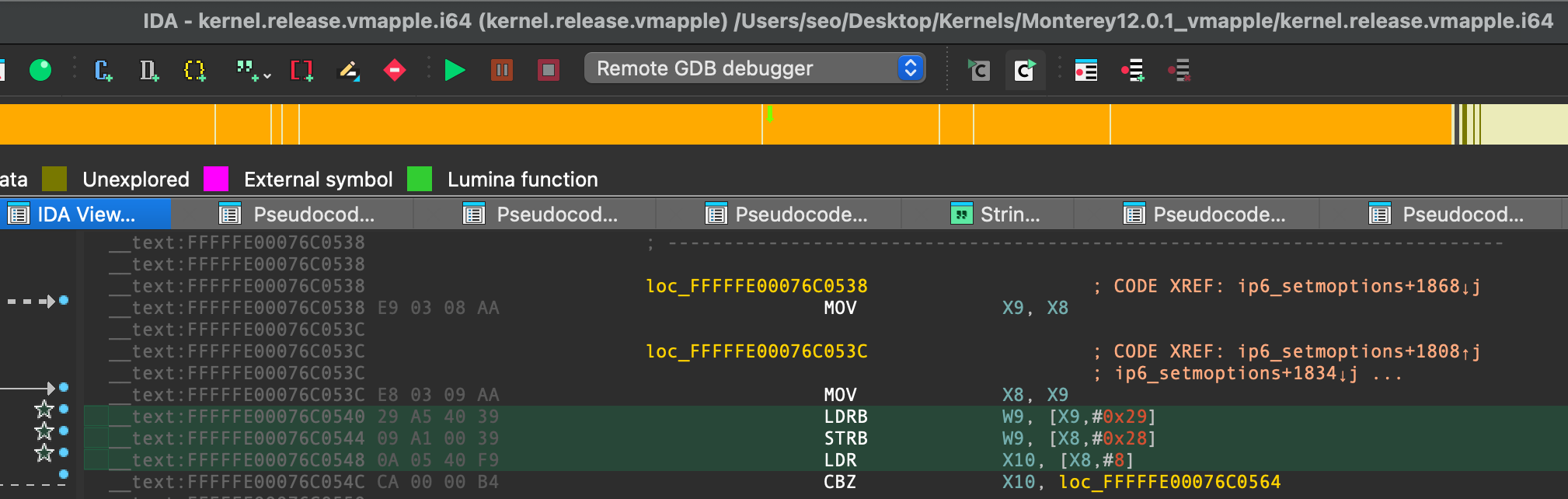The height and width of the screenshot is (499, 1568).
Task: Click the External symbol magenta color swatch
Action: pyautogui.click(x=216, y=179)
